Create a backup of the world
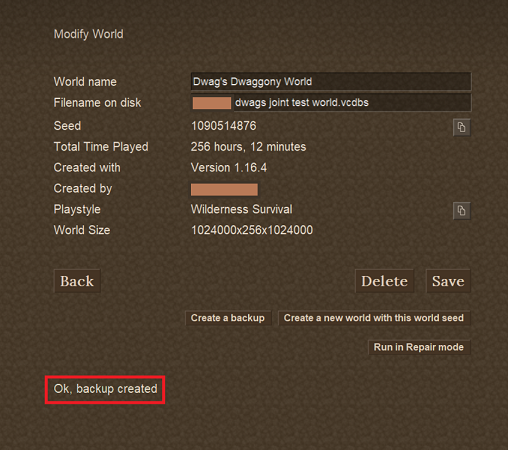Screen dimensions: 508x450 pyautogui.click(x=228, y=318)
